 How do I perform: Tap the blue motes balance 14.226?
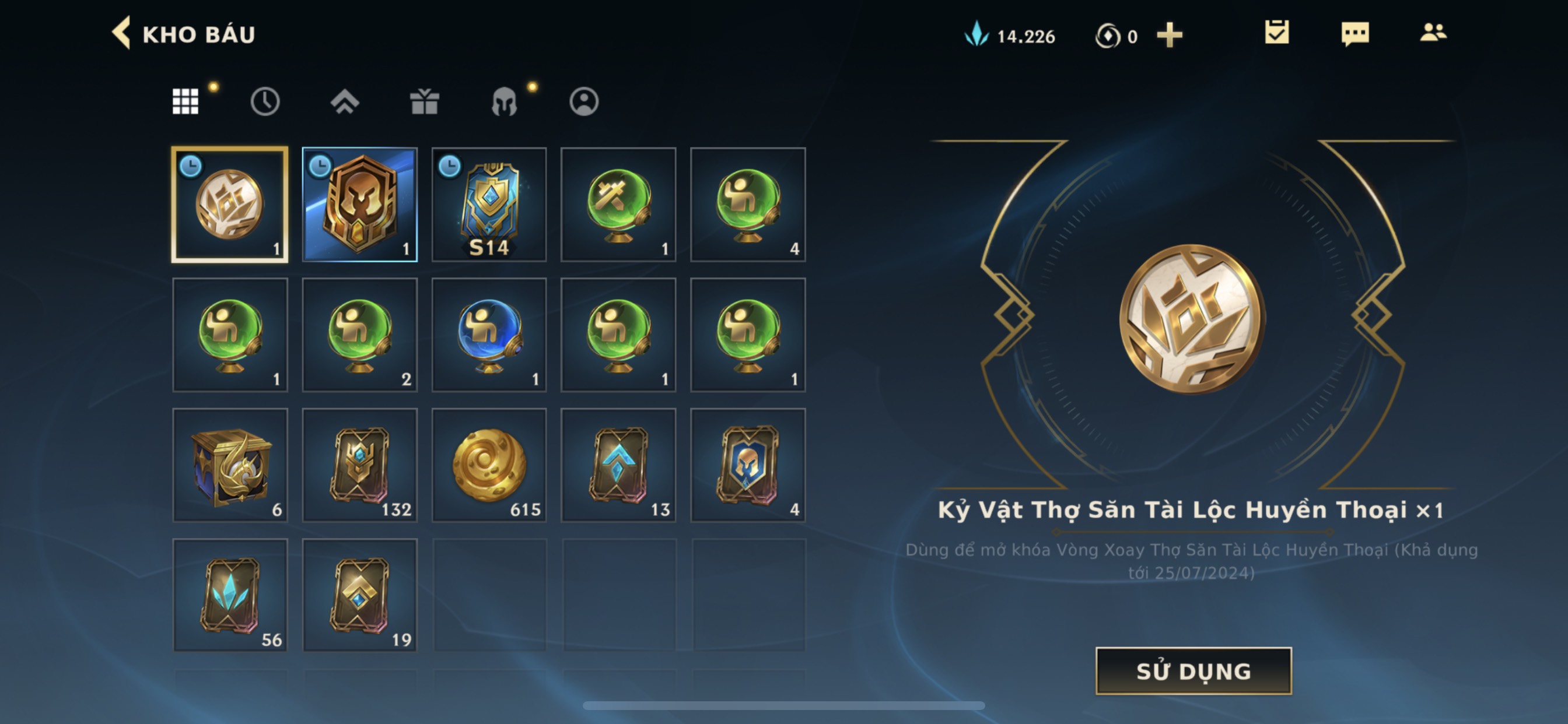[x=1010, y=36]
